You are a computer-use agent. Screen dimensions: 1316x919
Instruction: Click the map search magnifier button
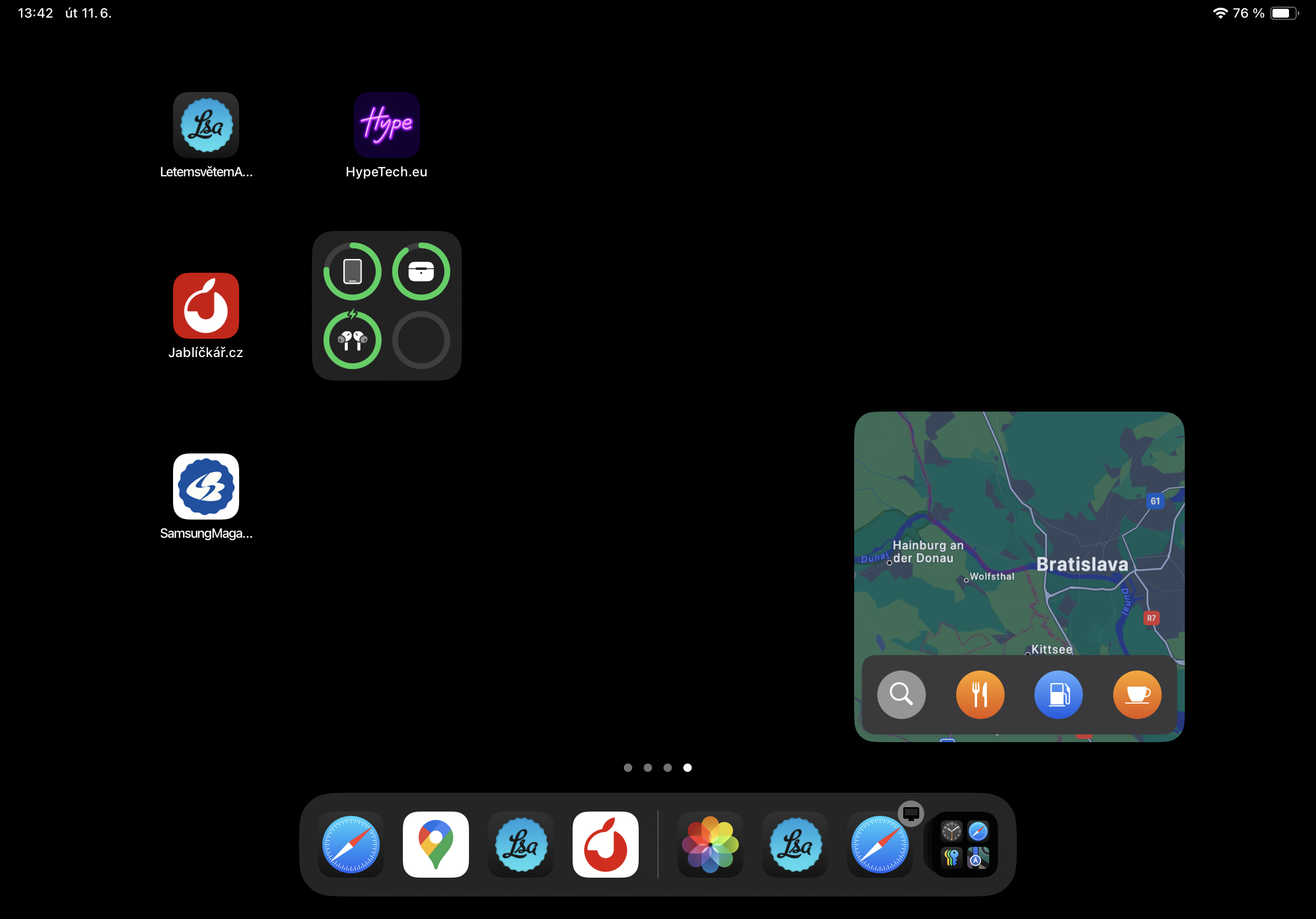pos(901,694)
